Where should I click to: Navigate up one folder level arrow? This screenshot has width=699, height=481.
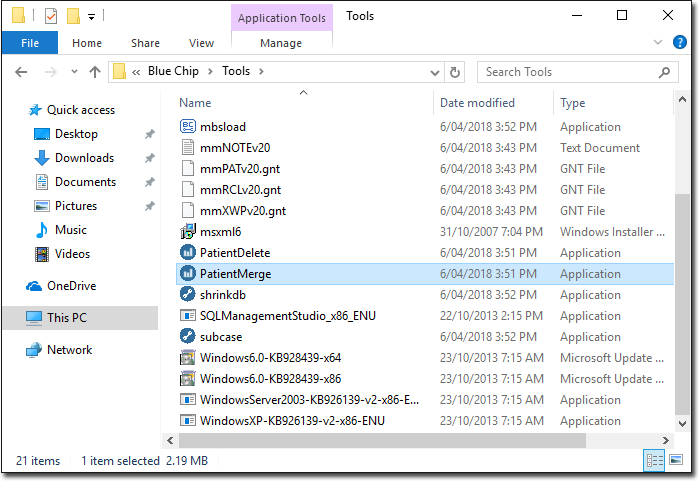tap(95, 72)
